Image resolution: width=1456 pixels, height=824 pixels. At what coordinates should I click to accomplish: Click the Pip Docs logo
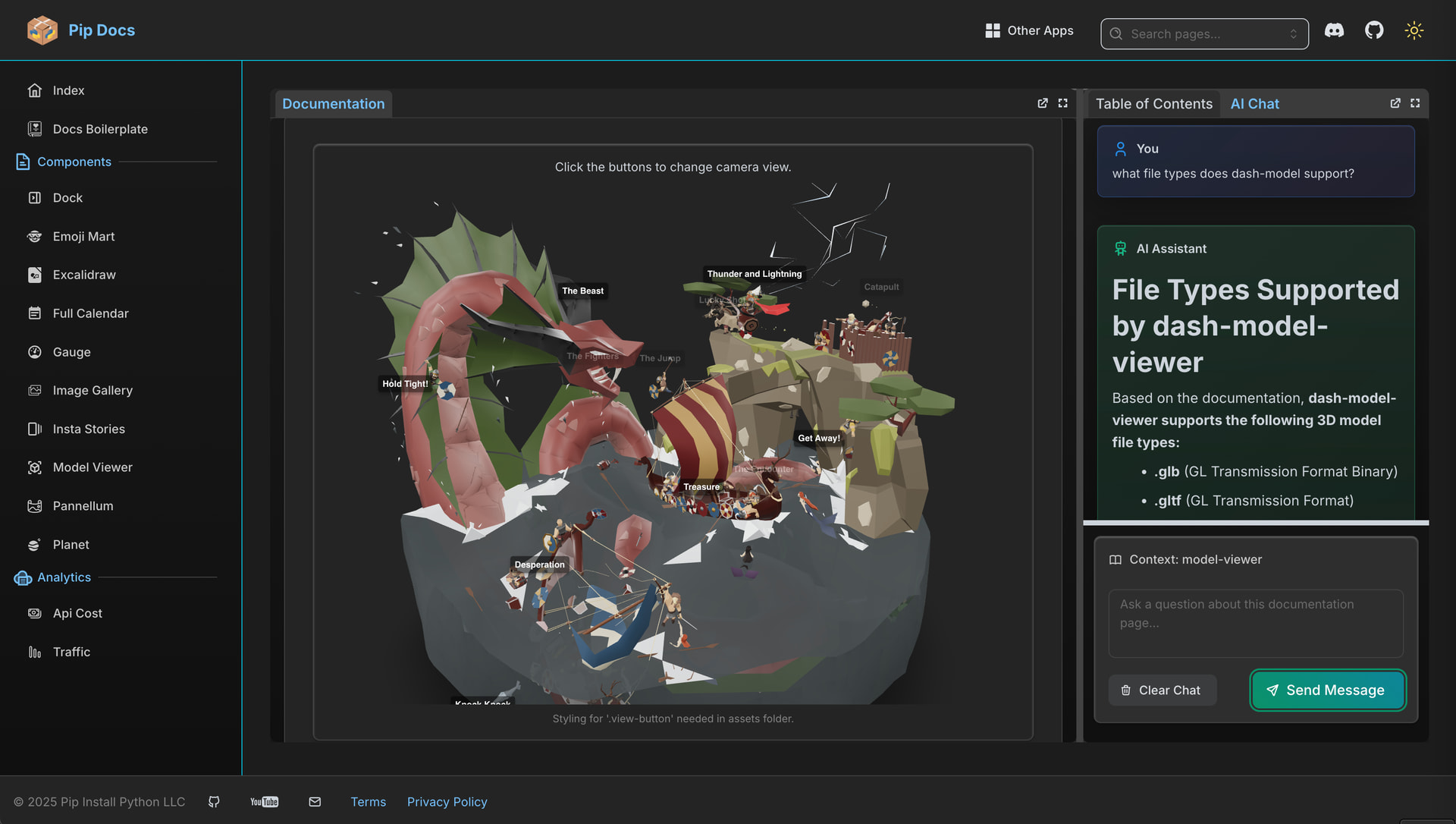click(x=42, y=30)
